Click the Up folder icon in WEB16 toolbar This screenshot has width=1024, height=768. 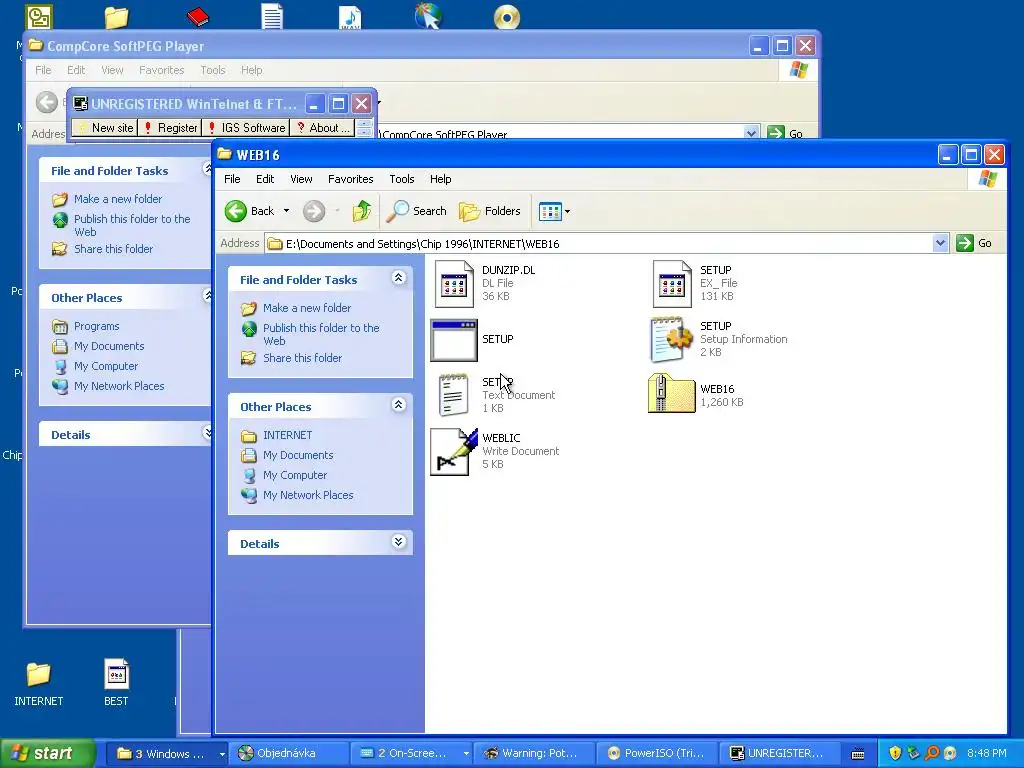[362, 211]
